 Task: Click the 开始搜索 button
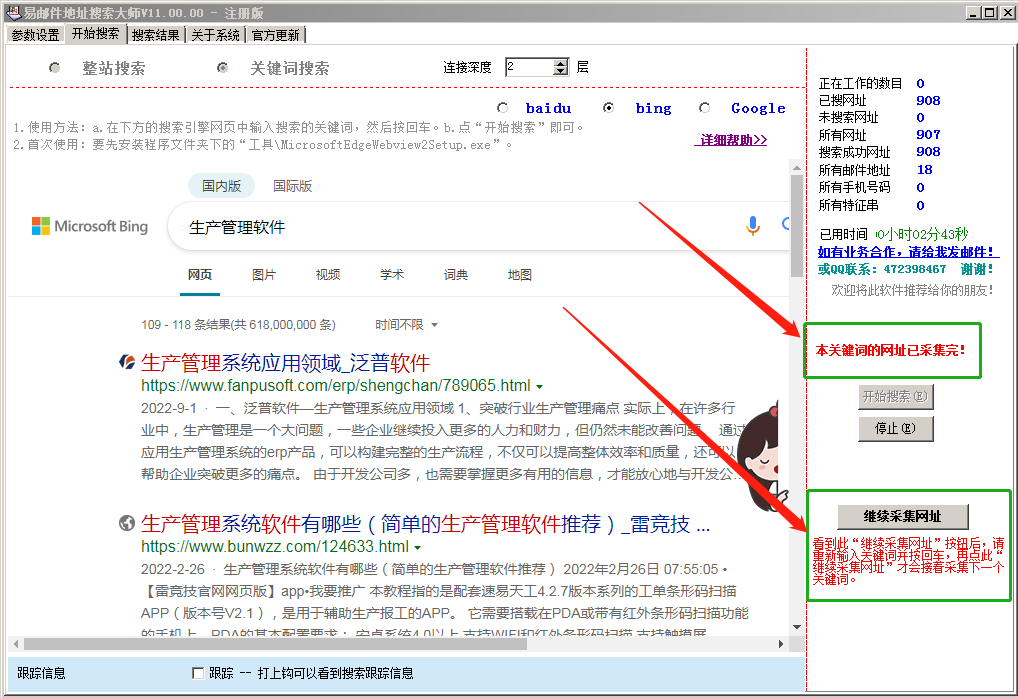895,397
